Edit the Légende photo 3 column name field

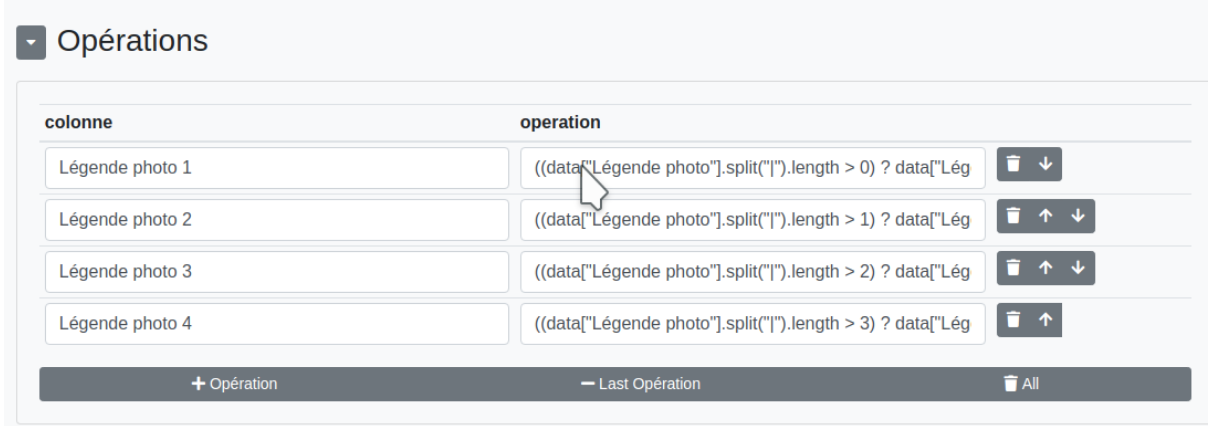(276, 272)
